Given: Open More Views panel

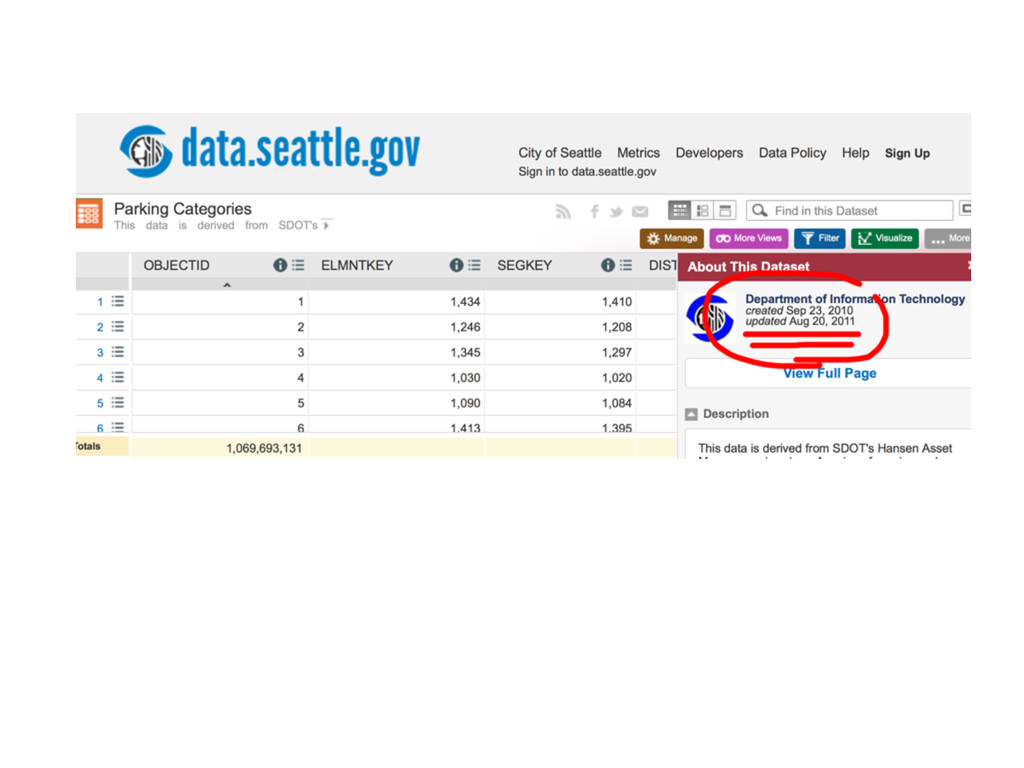Looking at the screenshot, I should [749, 238].
